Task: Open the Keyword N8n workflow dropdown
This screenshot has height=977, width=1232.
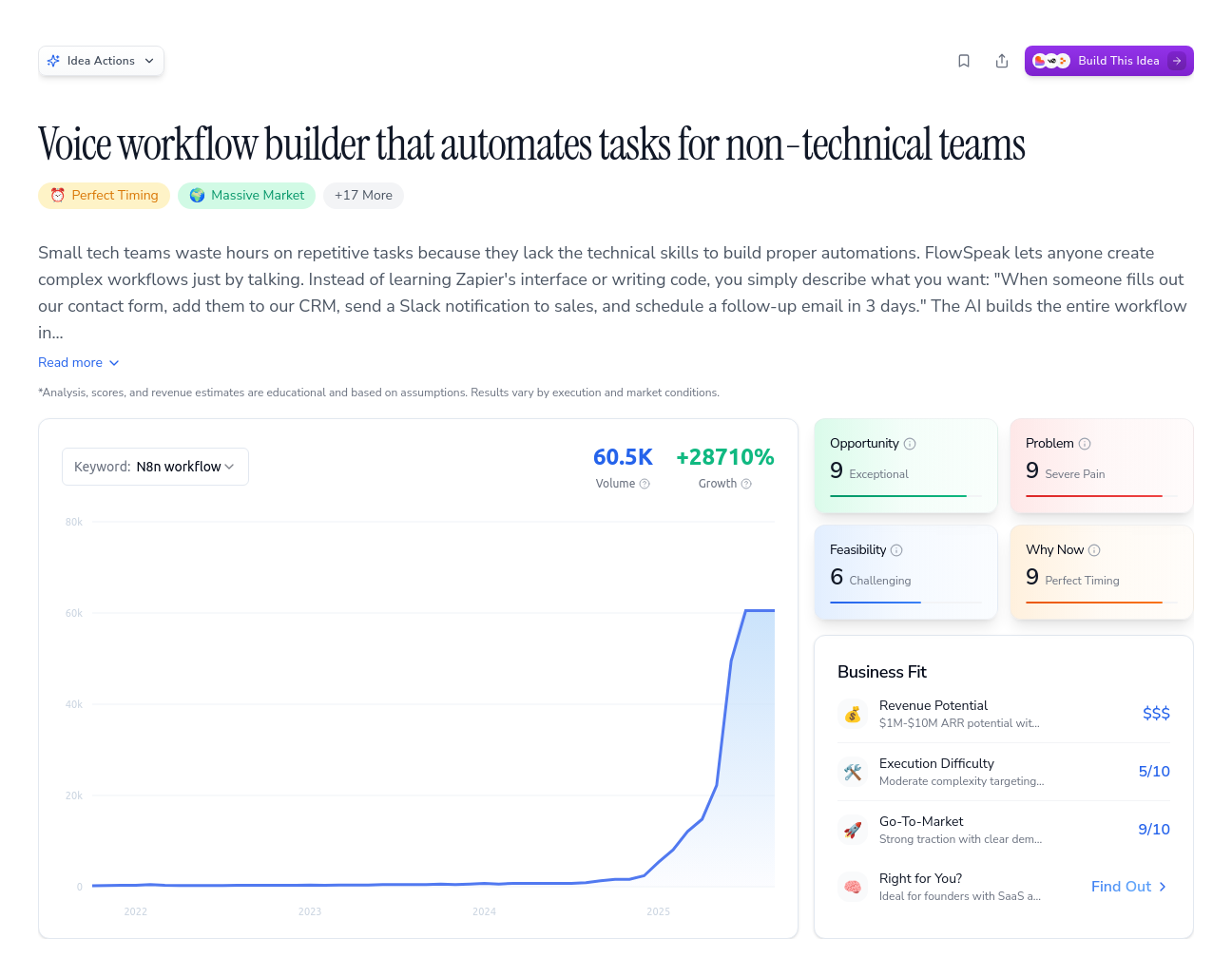Action: click(x=155, y=467)
